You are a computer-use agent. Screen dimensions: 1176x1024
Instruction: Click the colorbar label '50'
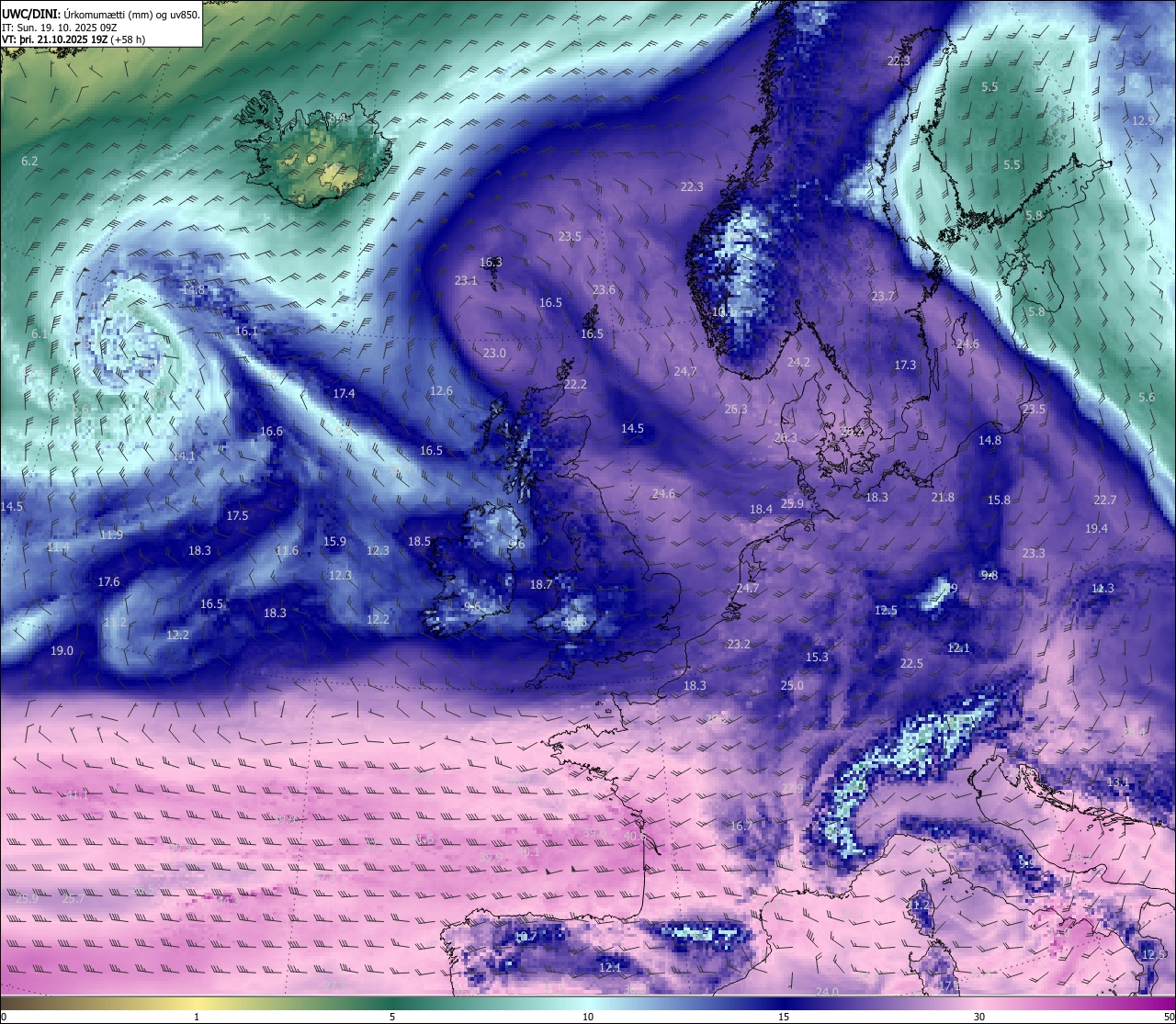pos(1169,1017)
